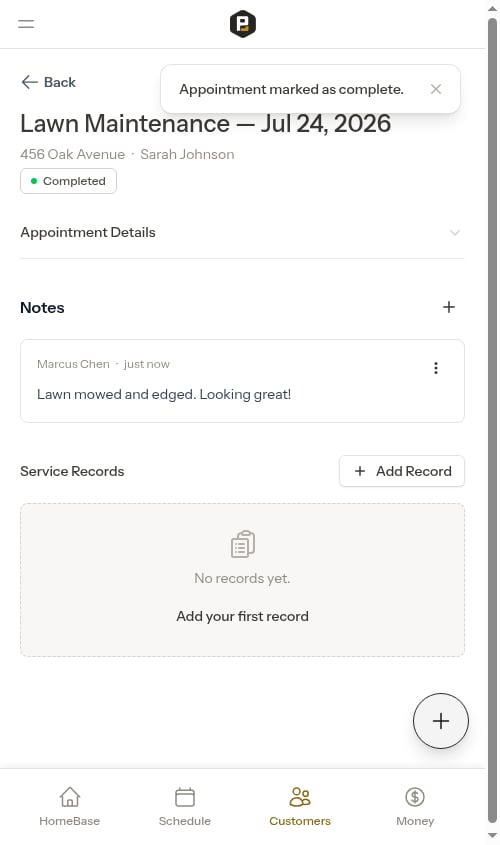Click the Add your first record link
The width and height of the screenshot is (500, 845).
242,616
